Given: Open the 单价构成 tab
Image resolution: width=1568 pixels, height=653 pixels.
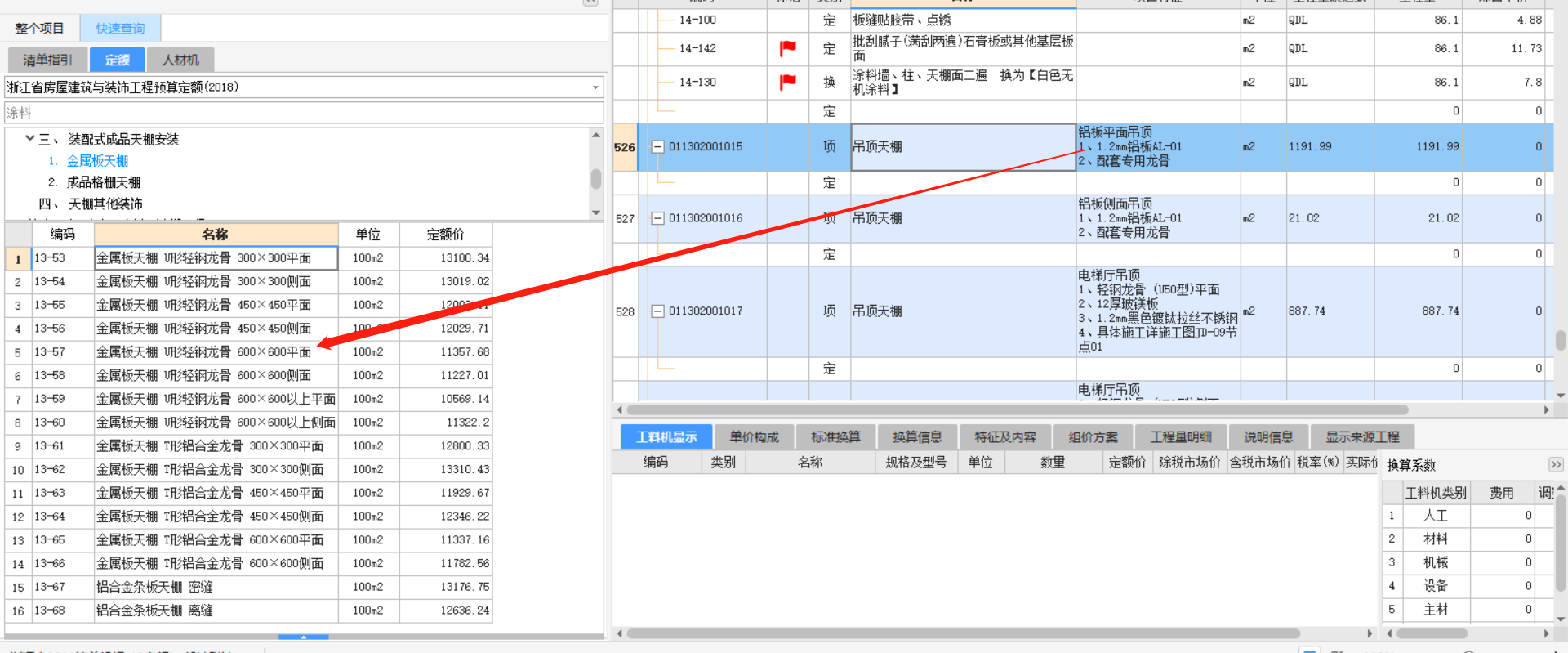Looking at the screenshot, I should pyautogui.click(x=754, y=437).
